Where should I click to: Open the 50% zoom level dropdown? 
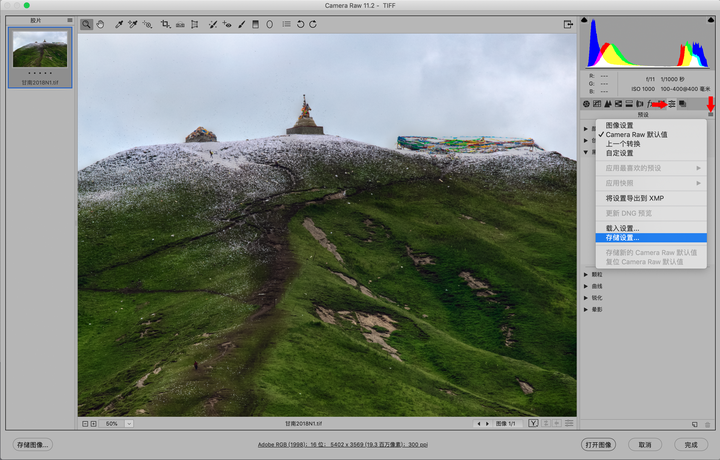(129, 424)
